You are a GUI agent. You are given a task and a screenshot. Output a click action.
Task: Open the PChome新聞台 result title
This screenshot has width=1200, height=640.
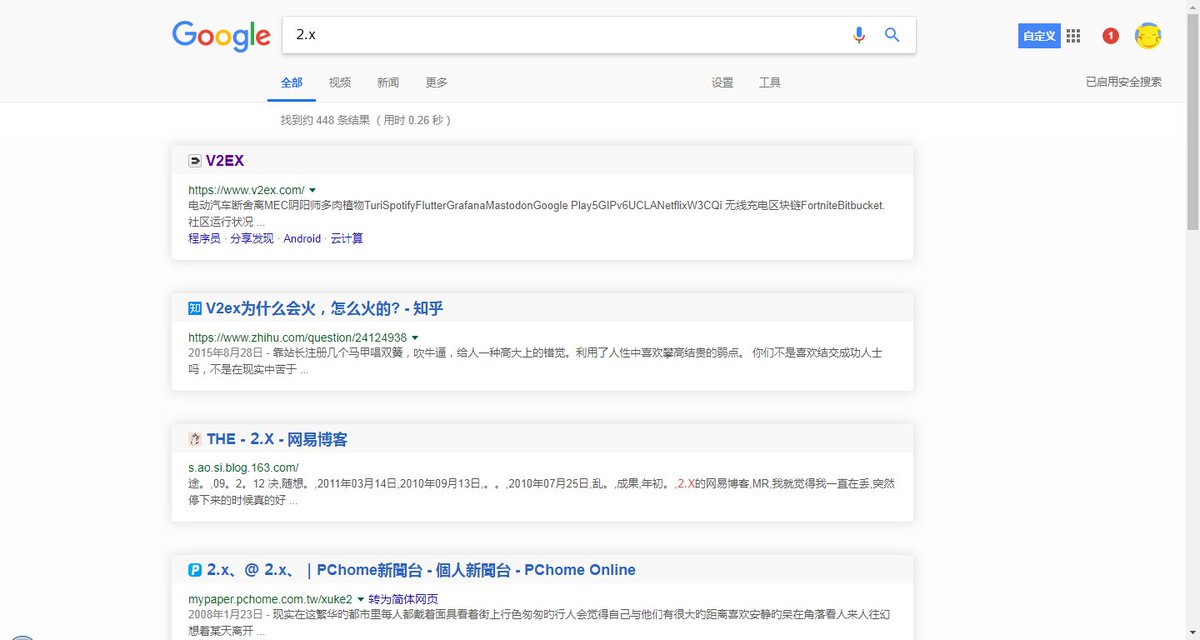421,570
